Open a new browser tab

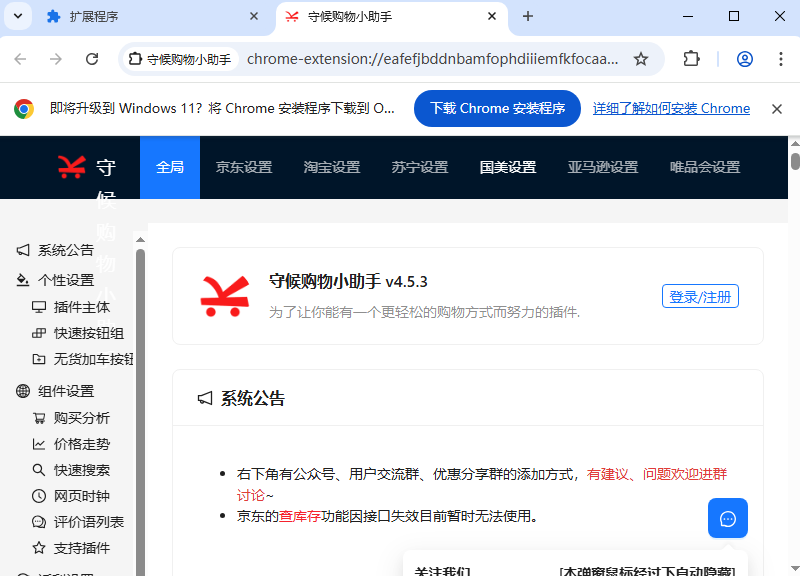528,17
